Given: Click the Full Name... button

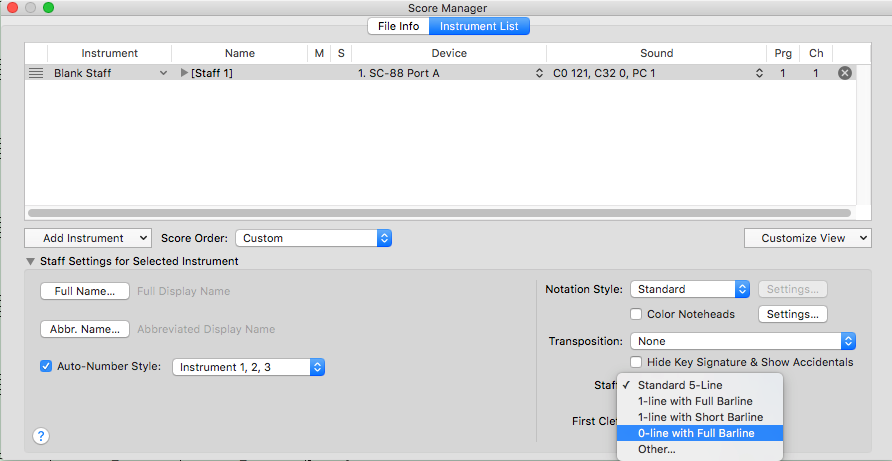Looking at the screenshot, I should (x=85, y=291).
